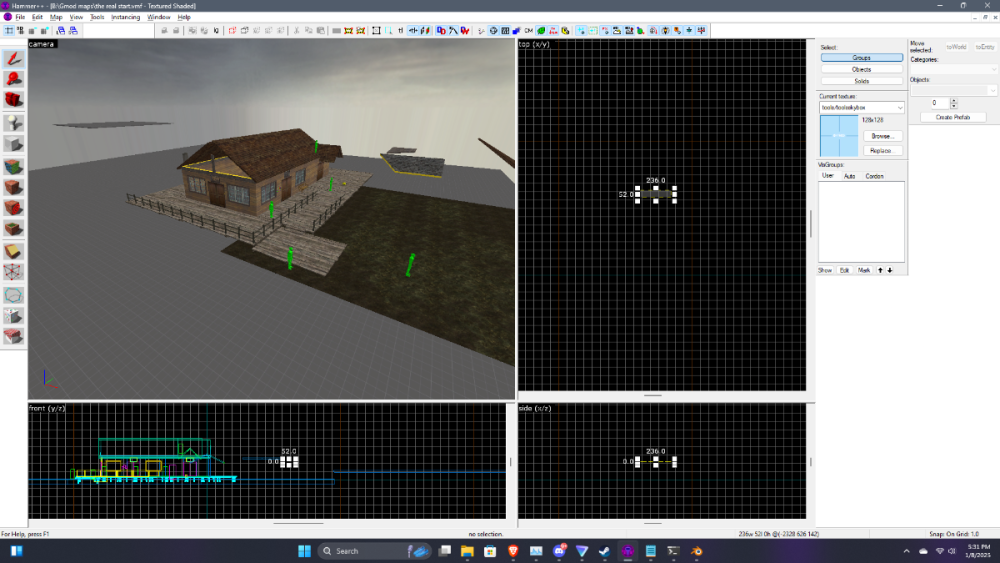Select the Overlay tool

[13, 228]
